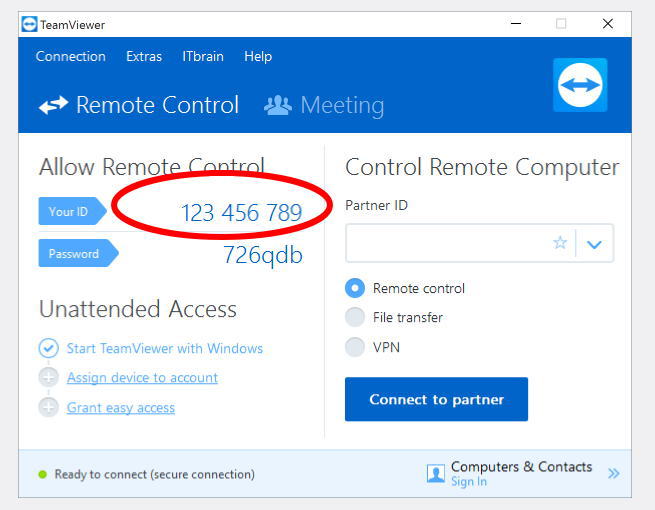Click the Remote Control arrows icon
This screenshot has width=655, height=510.
pyautogui.click(x=53, y=105)
